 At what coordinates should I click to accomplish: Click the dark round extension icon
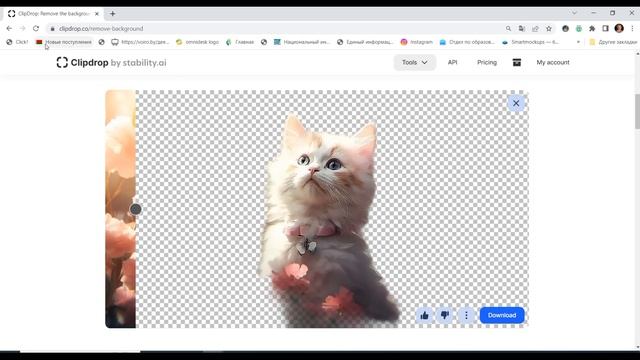[x=565, y=29]
